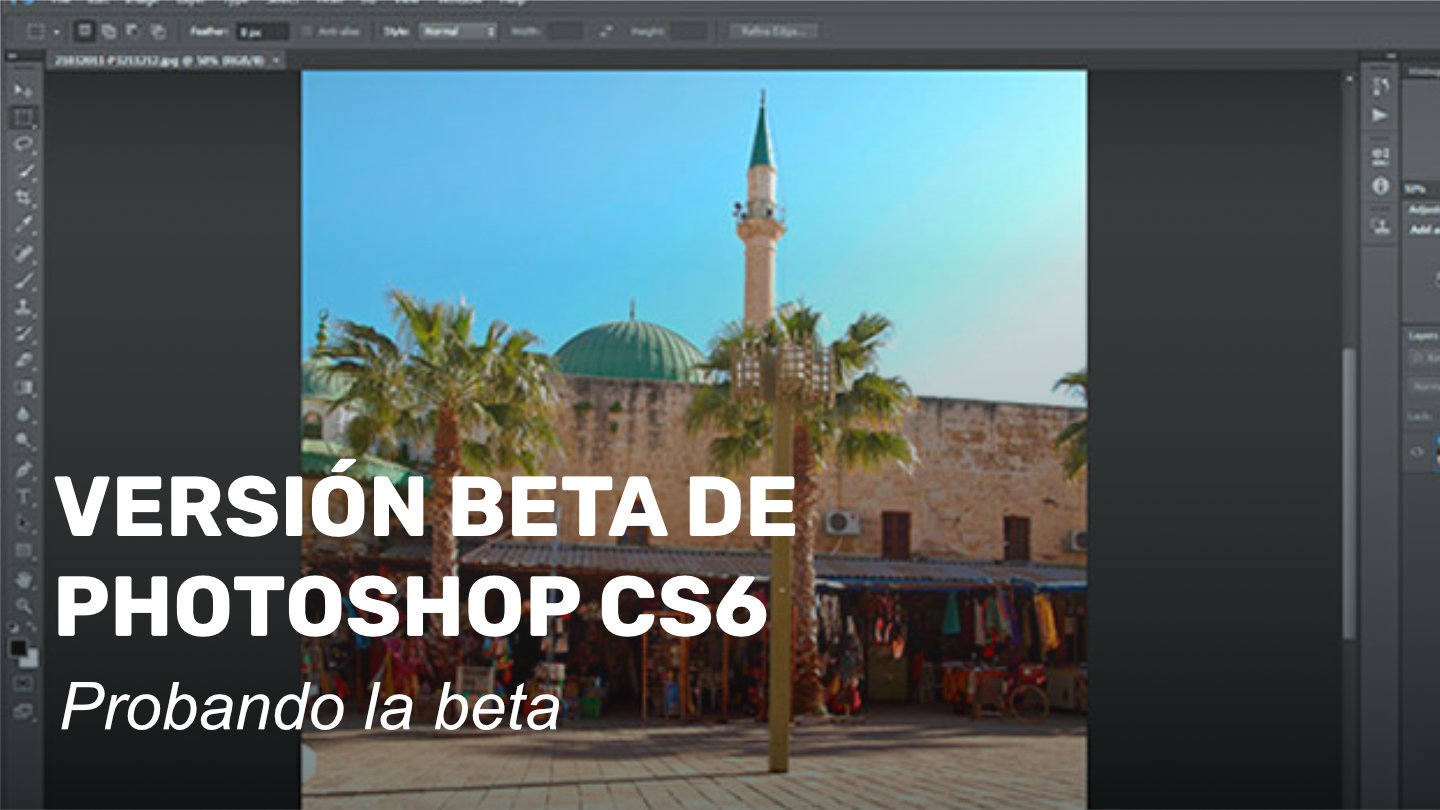Image resolution: width=1440 pixels, height=810 pixels.
Task: Open the Info panel icon
Action: point(1380,186)
